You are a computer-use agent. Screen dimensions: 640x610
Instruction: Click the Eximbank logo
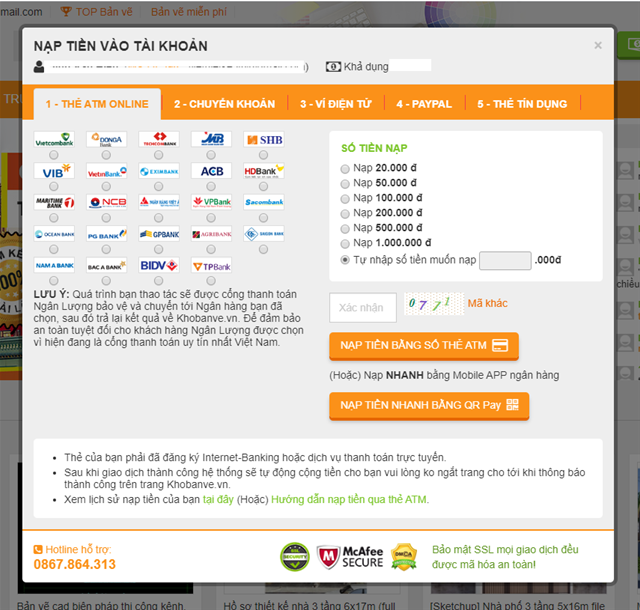pos(159,171)
